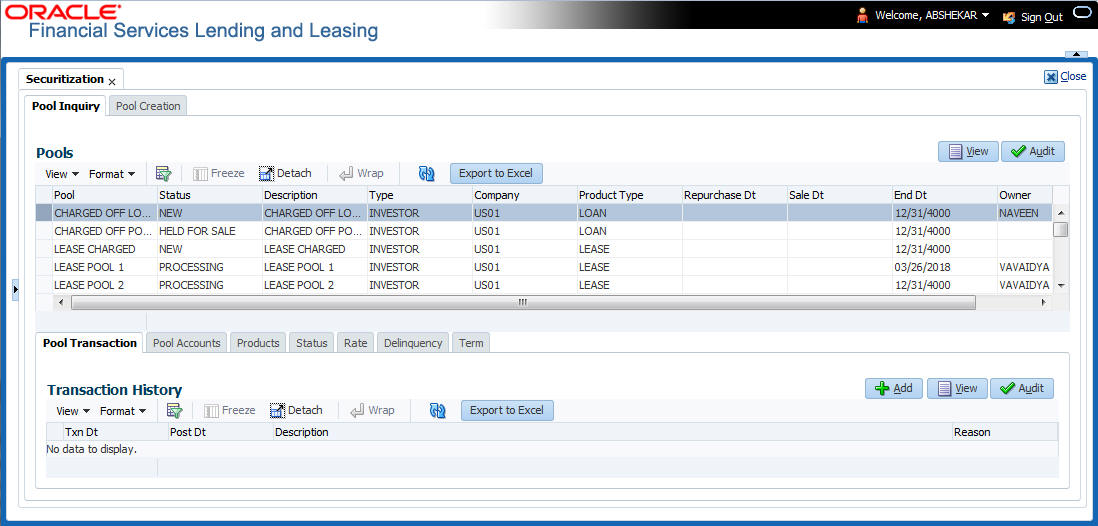Sort by Status column header
Image resolution: width=1098 pixels, height=526 pixels.
pyautogui.click(x=209, y=195)
